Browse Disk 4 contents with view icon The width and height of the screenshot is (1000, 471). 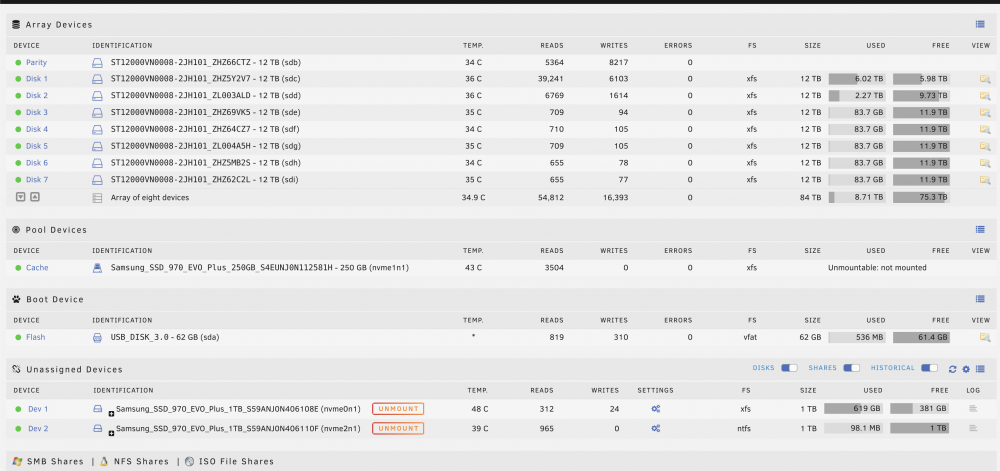pyautogui.click(x=985, y=129)
